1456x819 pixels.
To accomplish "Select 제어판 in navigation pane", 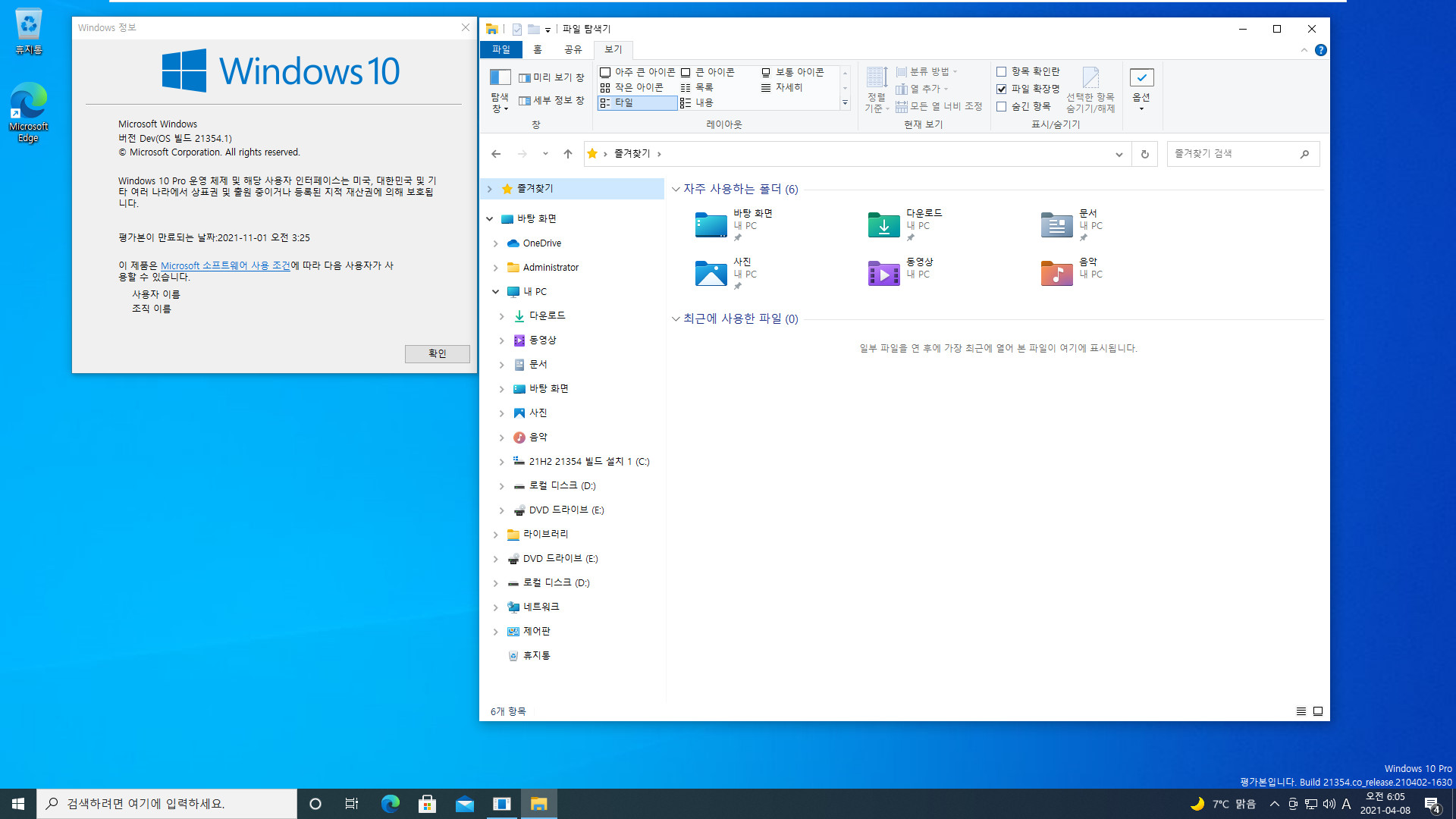I will [x=537, y=631].
